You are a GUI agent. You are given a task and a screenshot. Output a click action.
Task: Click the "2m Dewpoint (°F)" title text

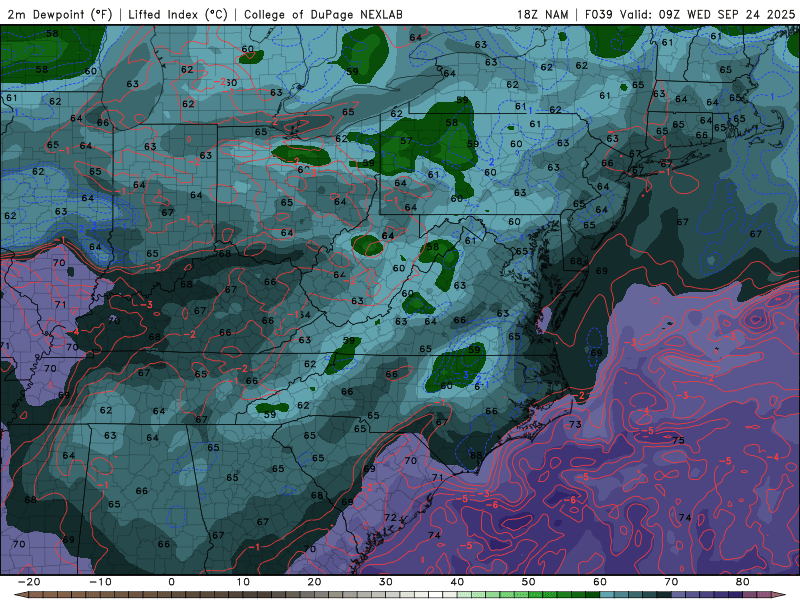[x=60, y=15]
